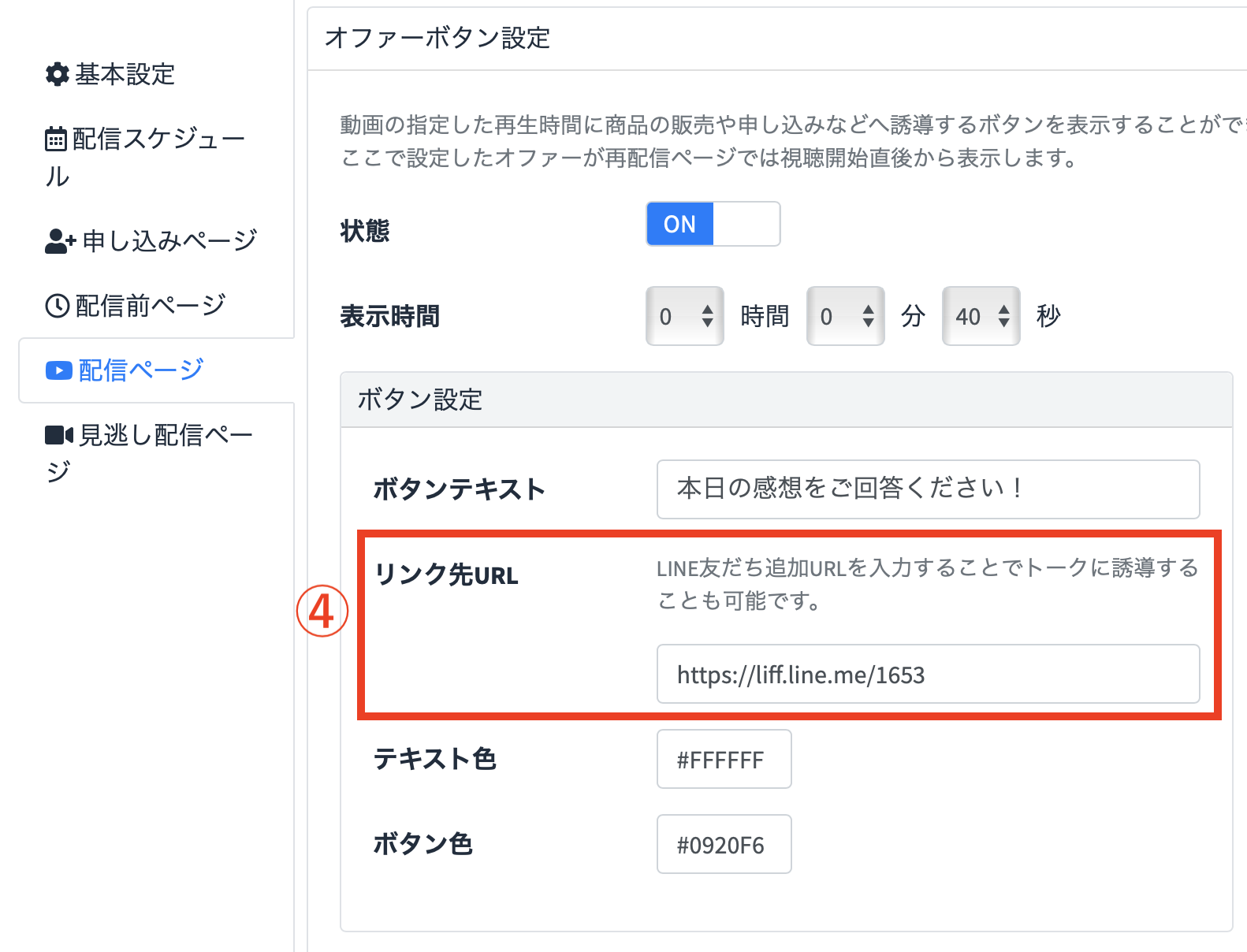The width and height of the screenshot is (1247, 952).
Task: Click the オファーボタン設定 heading
Action: [437, 38]
